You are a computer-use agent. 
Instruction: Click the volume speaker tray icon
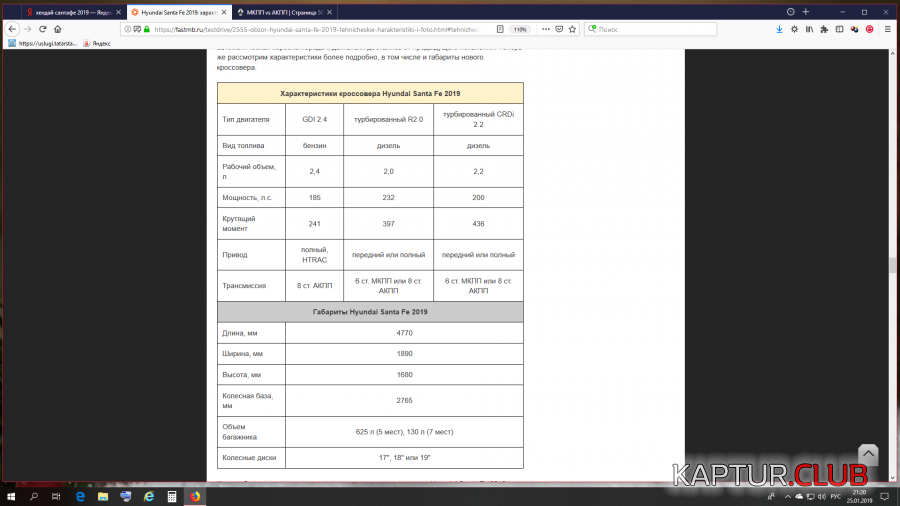[x=821, y=497]
